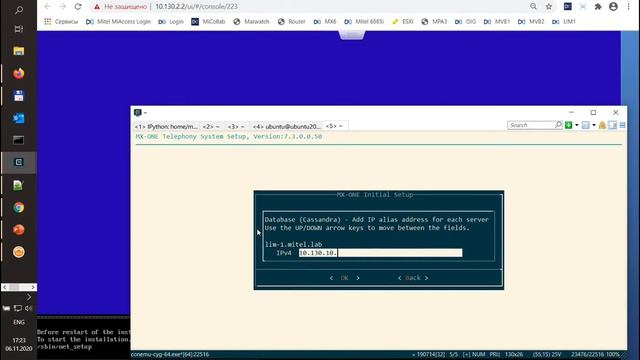
Task: Open the Mitel MiAccess Login bookmark
Action: coord(118,22)
